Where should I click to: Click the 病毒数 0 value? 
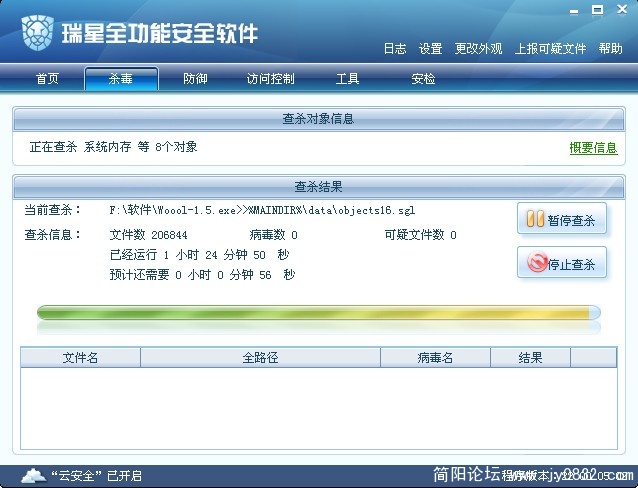tap(273, 235)
